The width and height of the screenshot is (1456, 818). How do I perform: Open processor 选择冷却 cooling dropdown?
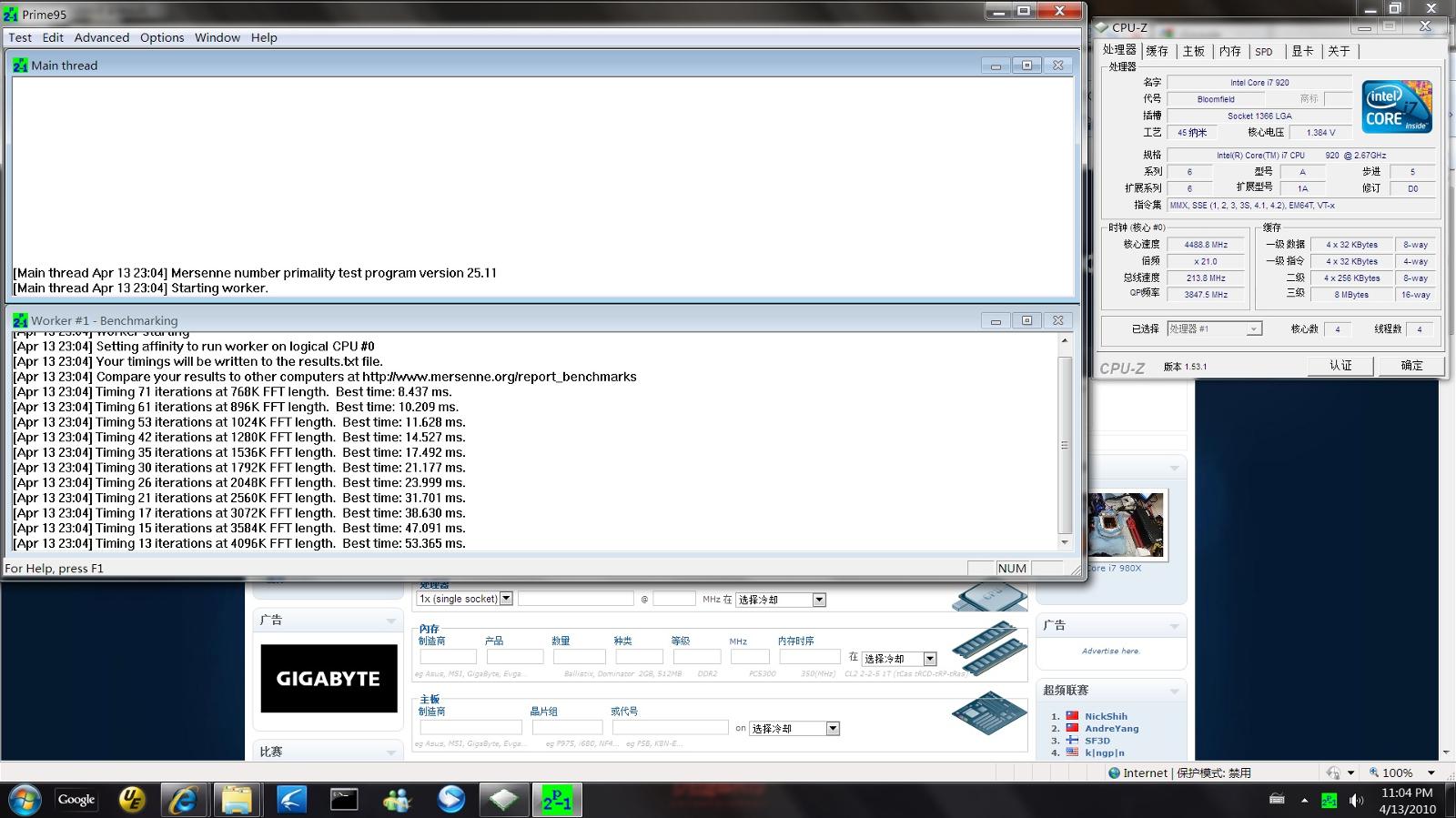[x=780, y=600]
